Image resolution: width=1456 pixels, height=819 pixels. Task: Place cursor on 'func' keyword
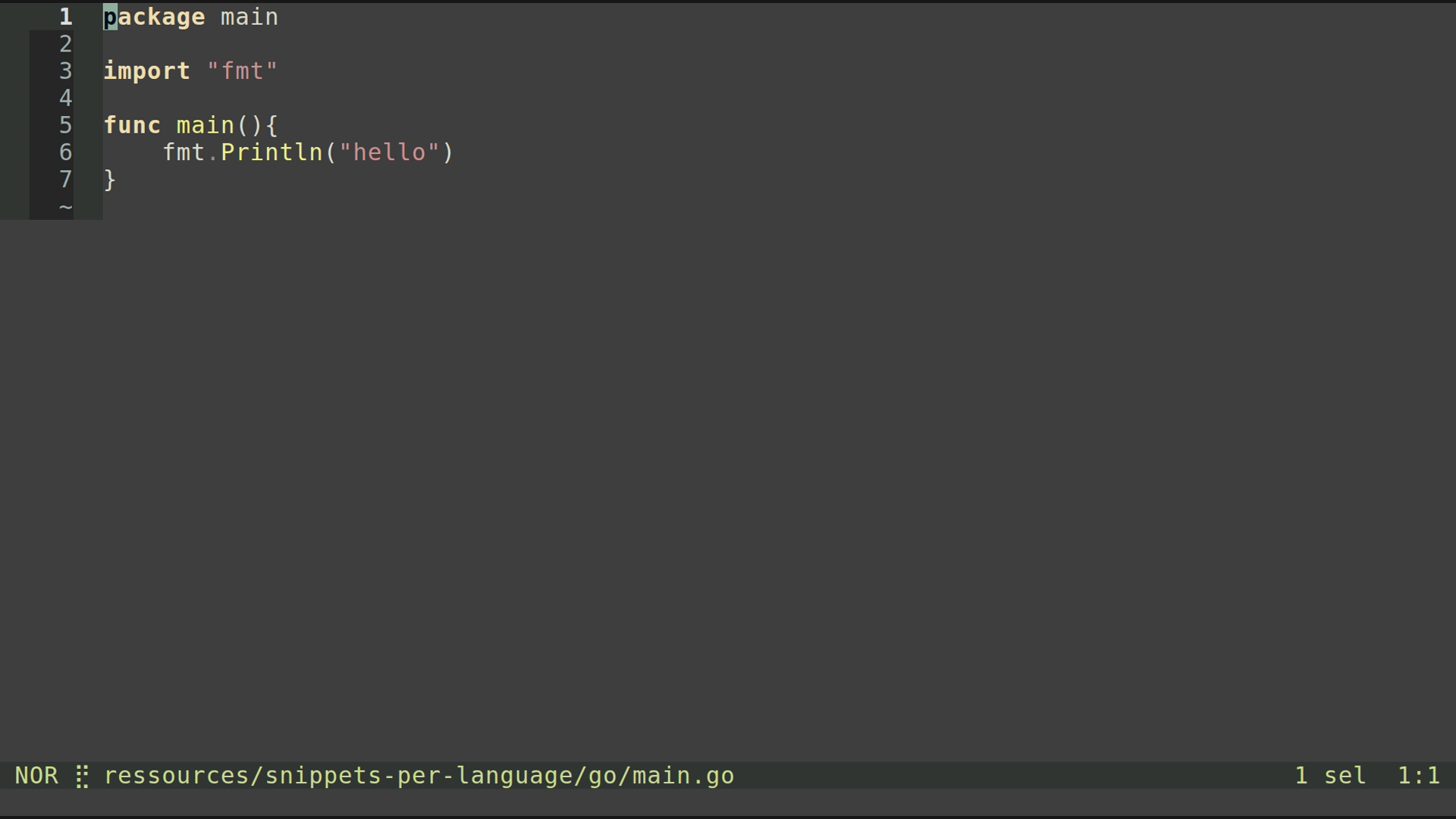tap(132, 125)
